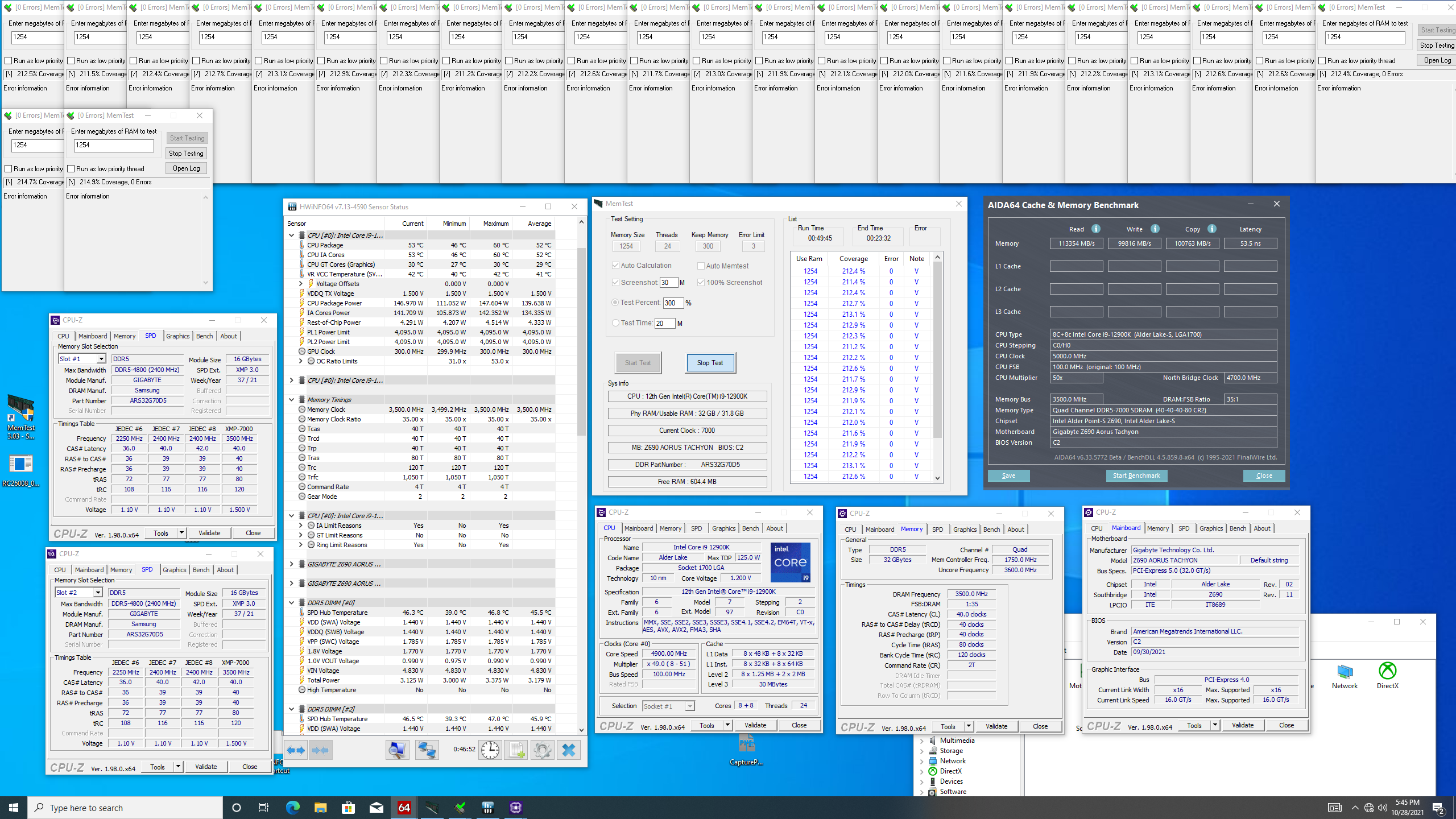Click HWiNFO sensor list vertical scrollbar
Image resolution: width=1456 pixels, height=819 pixels.
tap(581, 341)
